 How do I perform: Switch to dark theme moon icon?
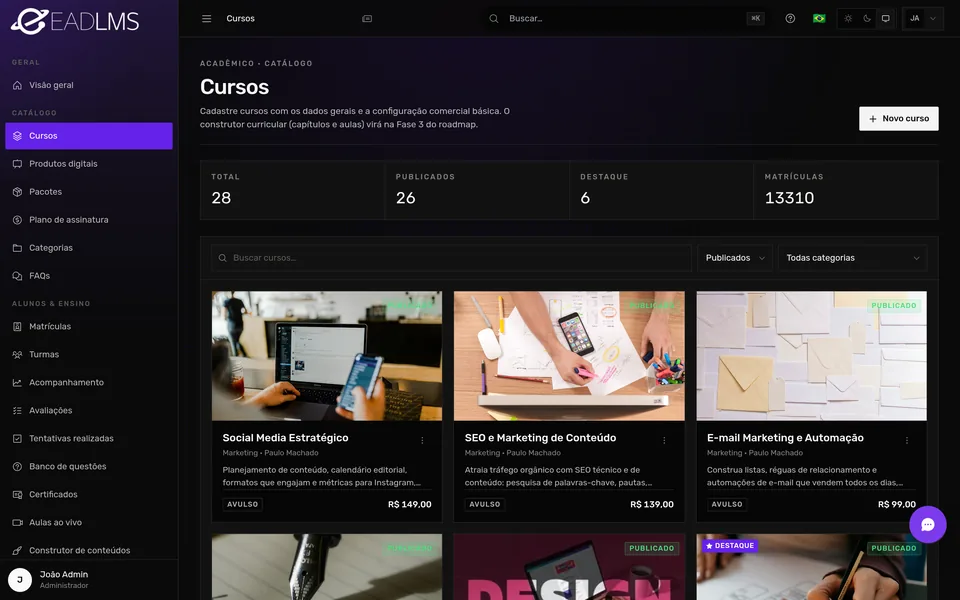[867, 18]
